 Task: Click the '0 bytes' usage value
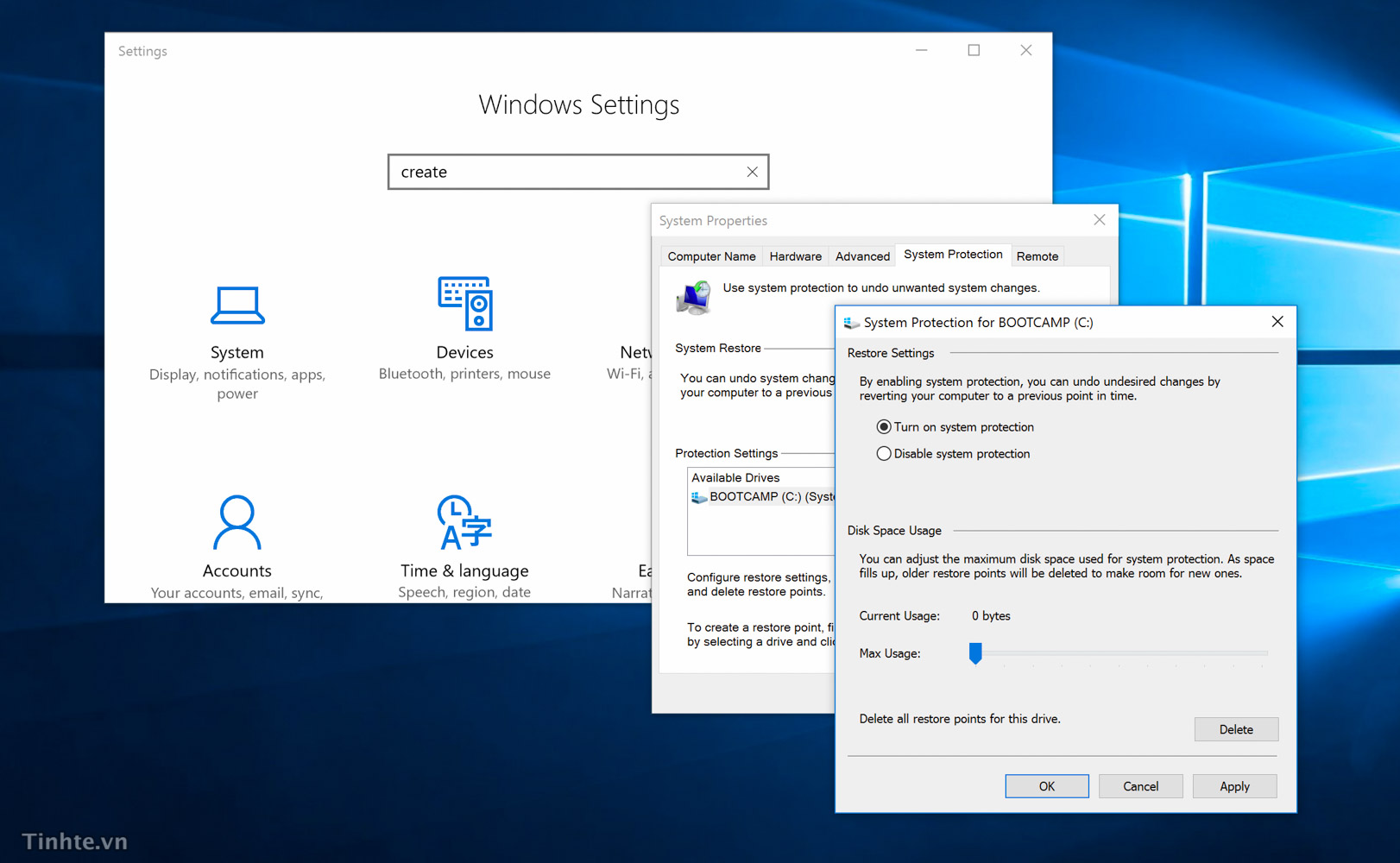991,616
